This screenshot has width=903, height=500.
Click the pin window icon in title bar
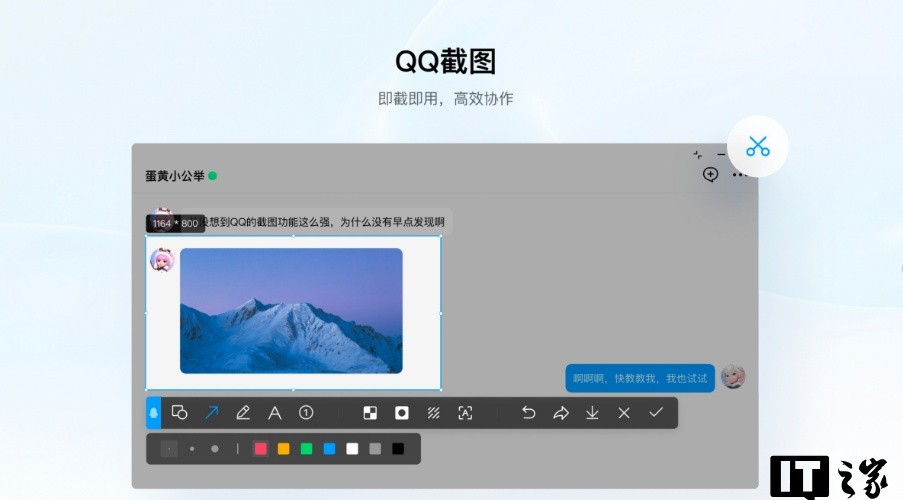698,154
